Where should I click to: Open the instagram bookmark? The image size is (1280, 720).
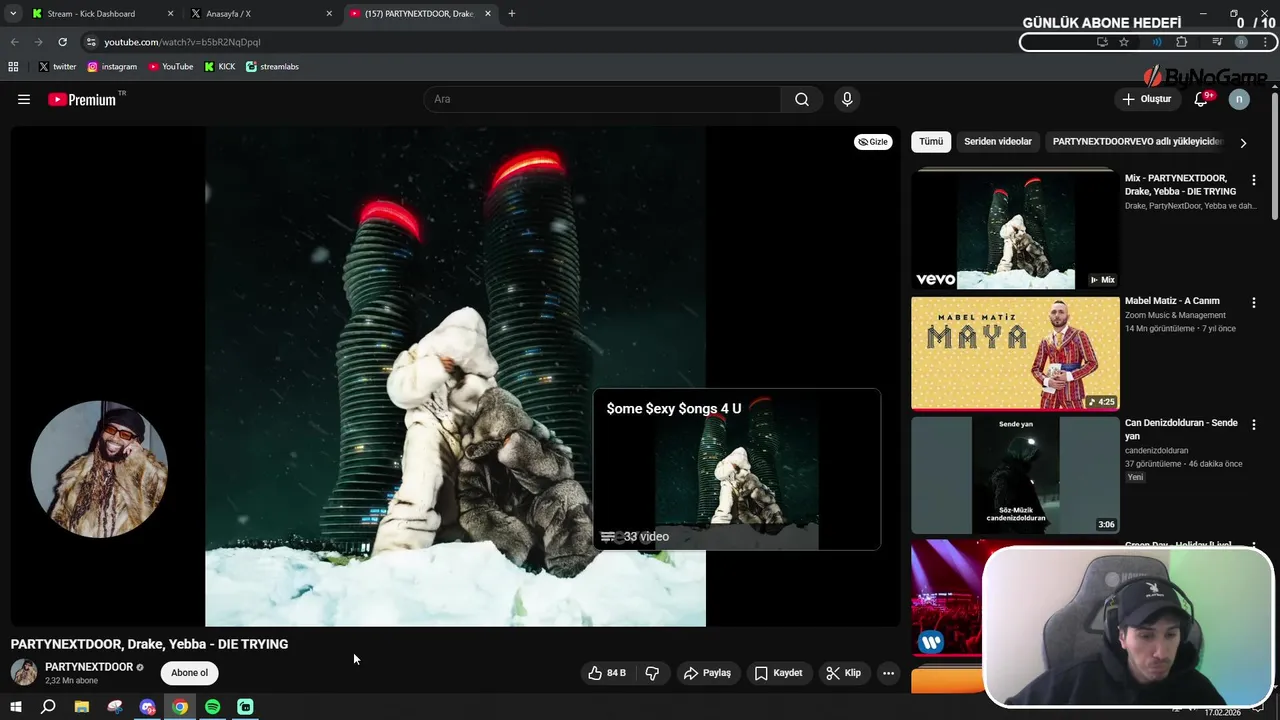tap(112, 67)
